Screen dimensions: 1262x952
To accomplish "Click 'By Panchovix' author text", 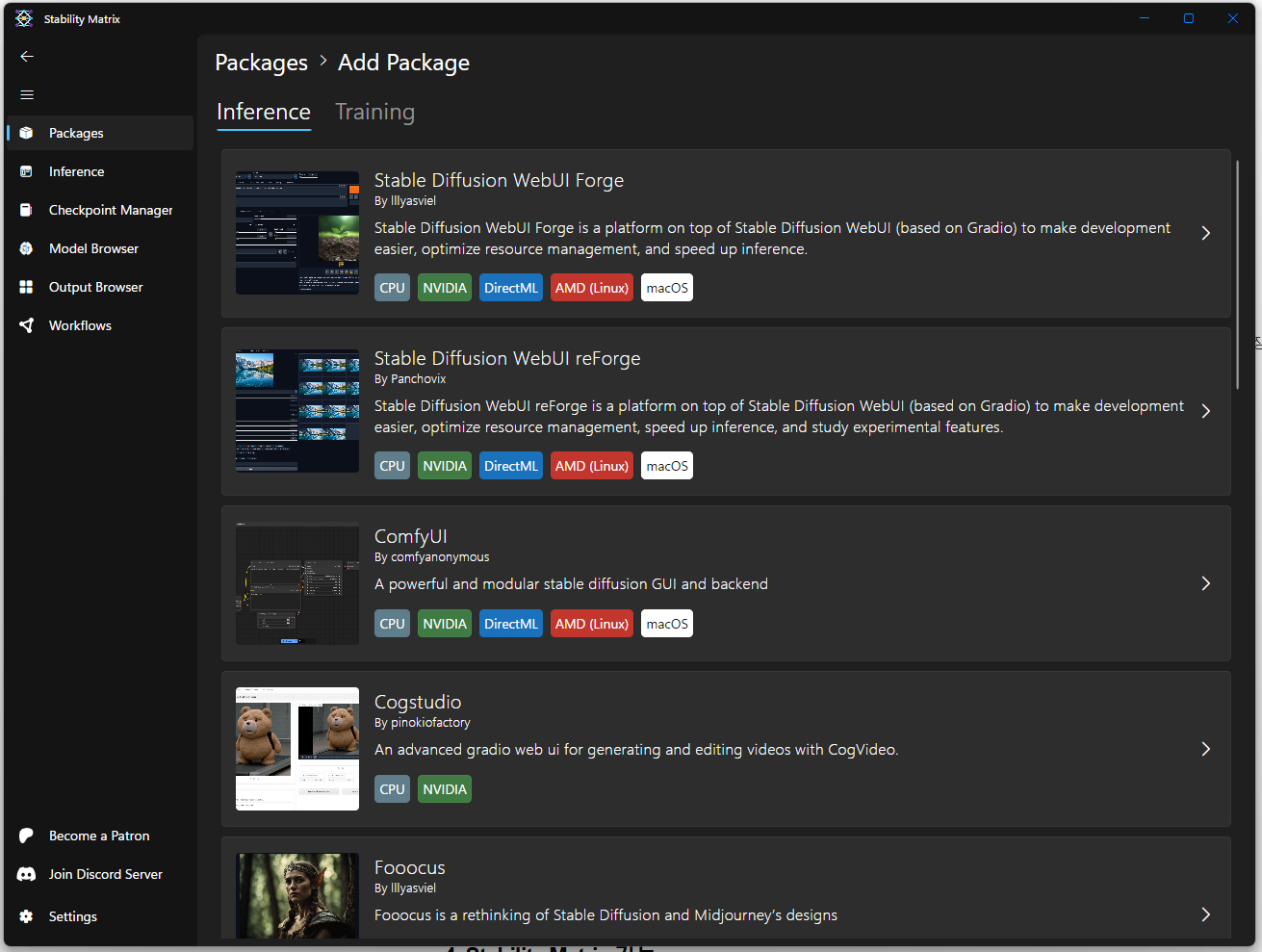I will coord(410,379).
